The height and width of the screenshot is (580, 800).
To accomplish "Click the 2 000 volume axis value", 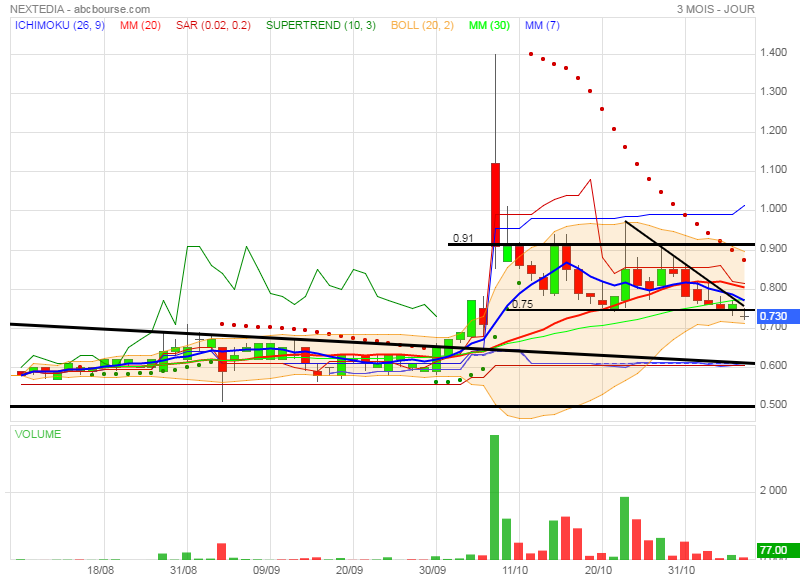I will coord(773,491).
